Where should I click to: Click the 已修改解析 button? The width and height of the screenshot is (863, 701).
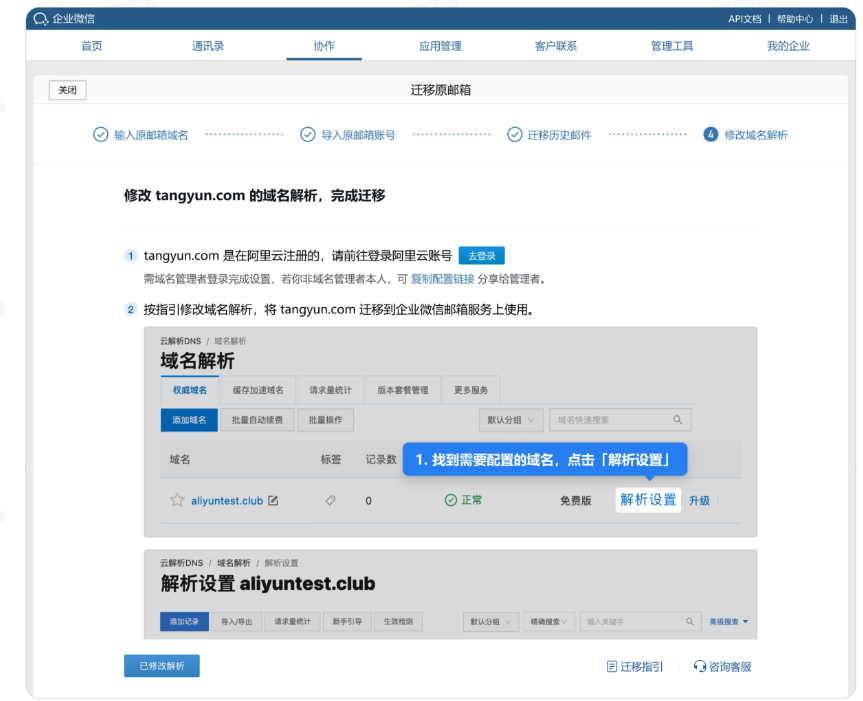(161, 665)
